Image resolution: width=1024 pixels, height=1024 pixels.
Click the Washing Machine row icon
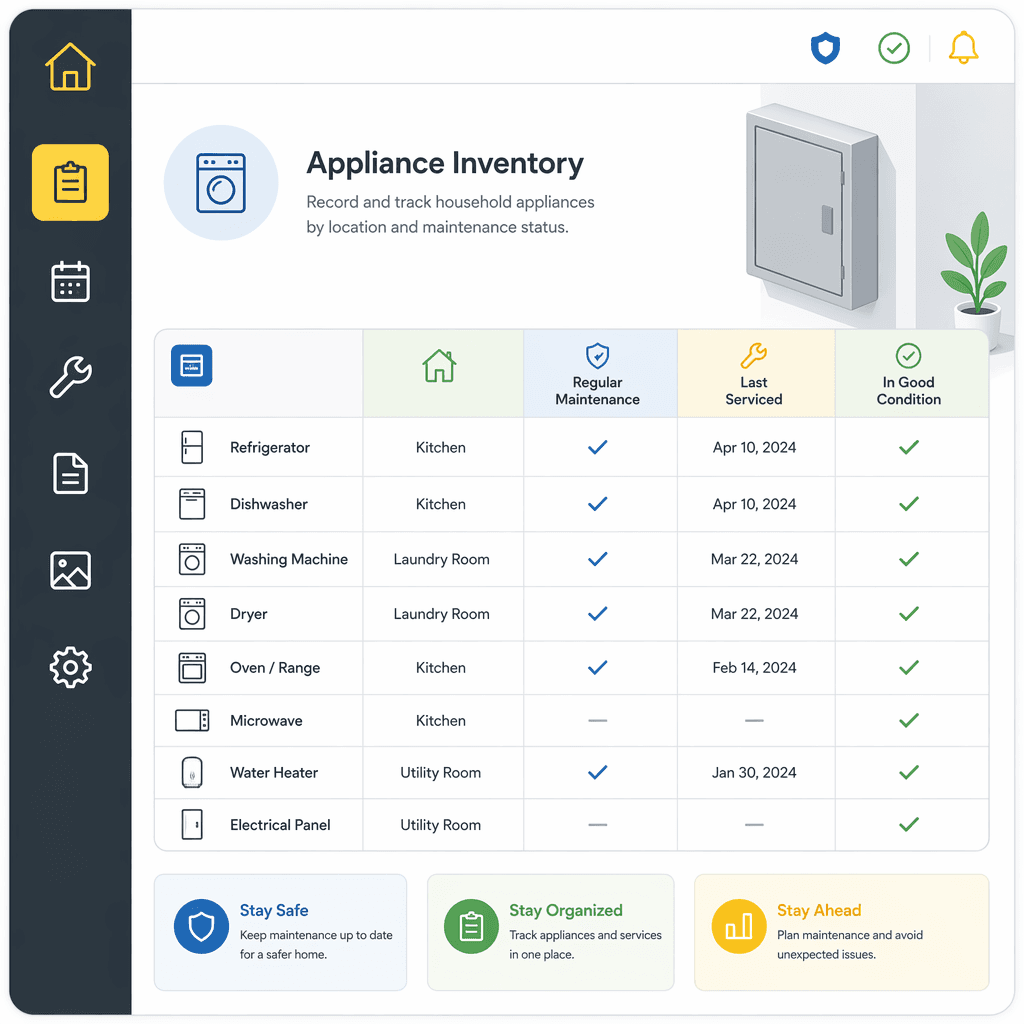[x=192, y=559]
